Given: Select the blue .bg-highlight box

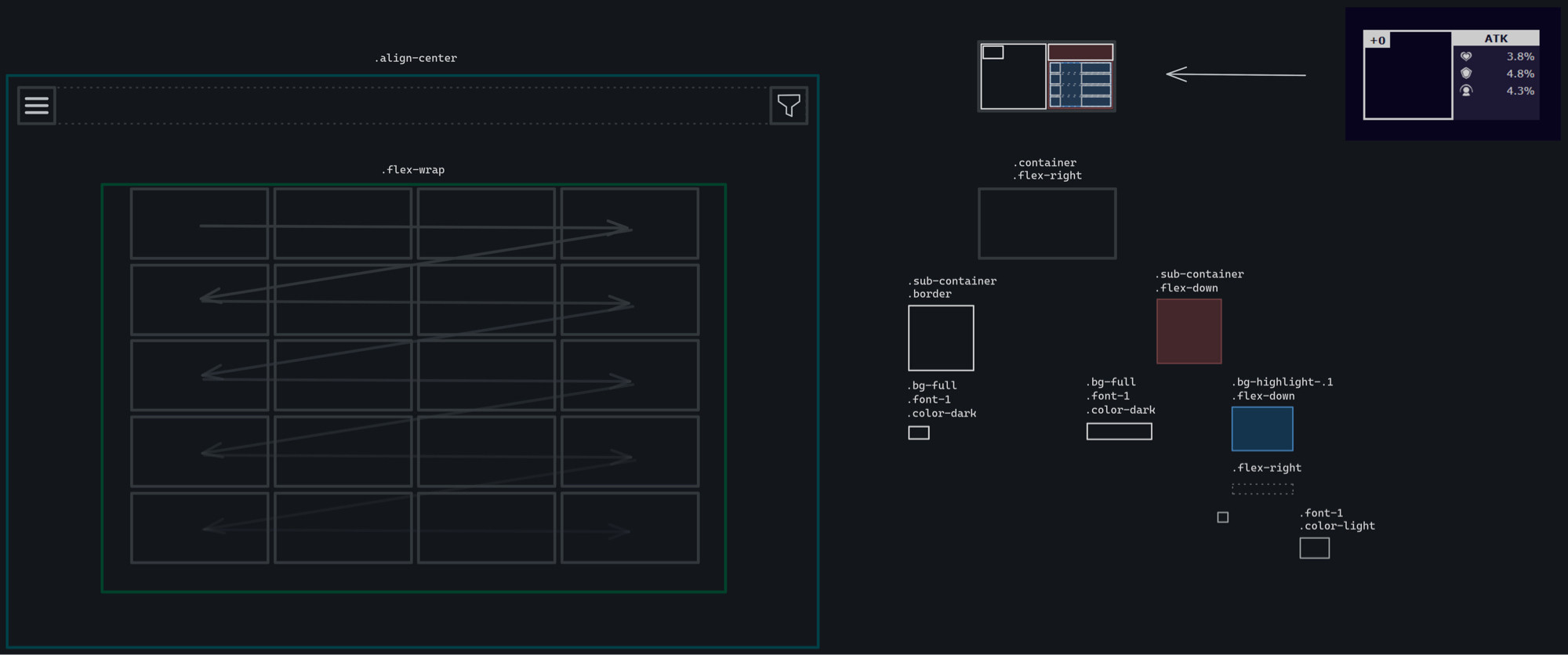Looking at the screenshot, I should [1262, 429].
